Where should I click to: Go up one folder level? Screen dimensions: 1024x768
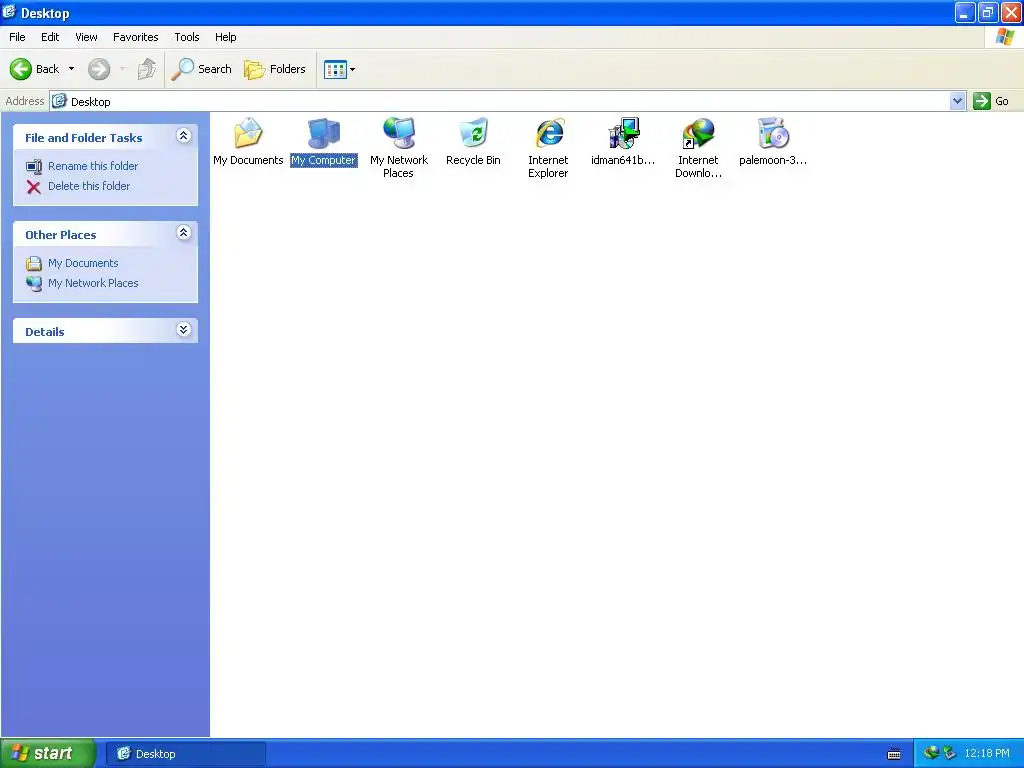click(x=147, y=69)
